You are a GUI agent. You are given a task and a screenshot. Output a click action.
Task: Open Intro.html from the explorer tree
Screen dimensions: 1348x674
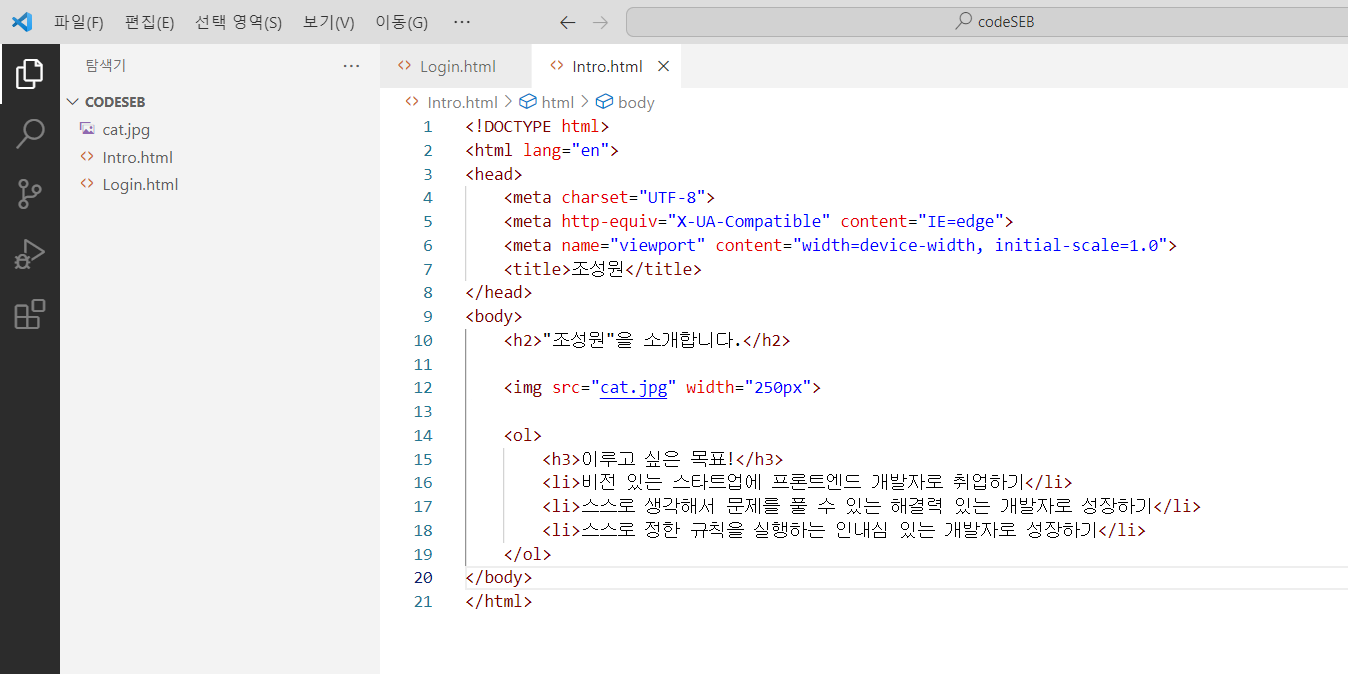pos(137,157)
